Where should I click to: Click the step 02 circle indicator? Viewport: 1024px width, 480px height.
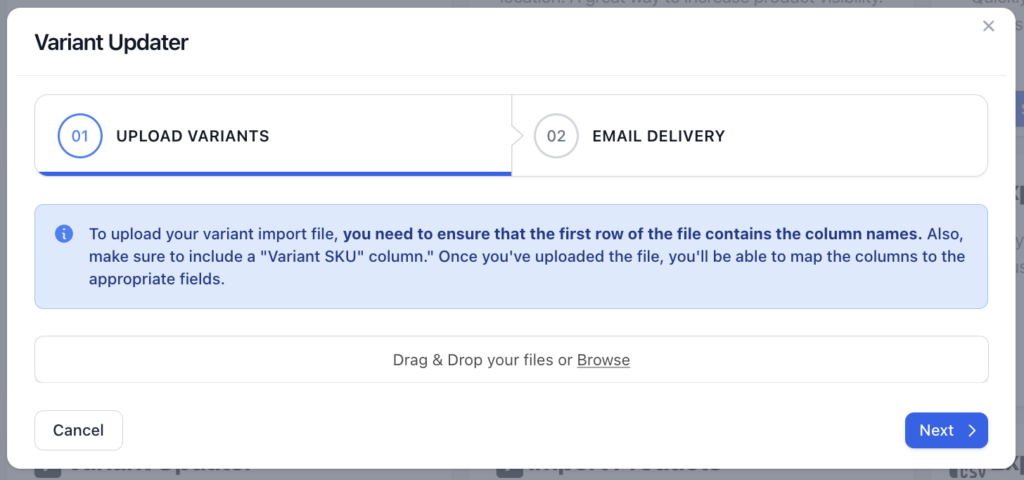point(556,136)
